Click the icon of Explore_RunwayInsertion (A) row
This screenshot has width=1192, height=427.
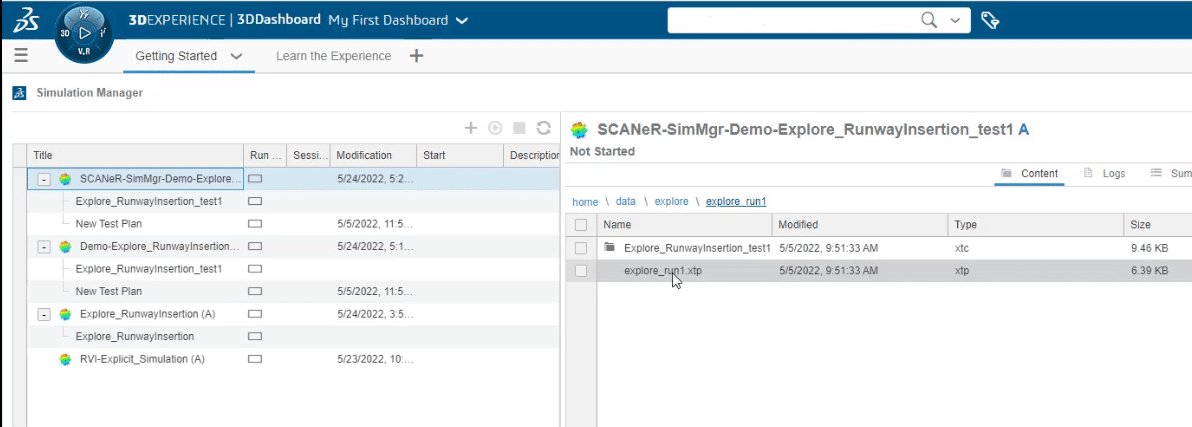pos(65,314)
